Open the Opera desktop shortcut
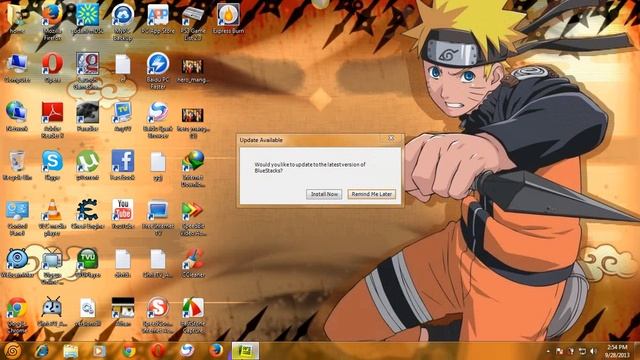Image resolution: width=640 pixels, height=360 pixels. 52,67
